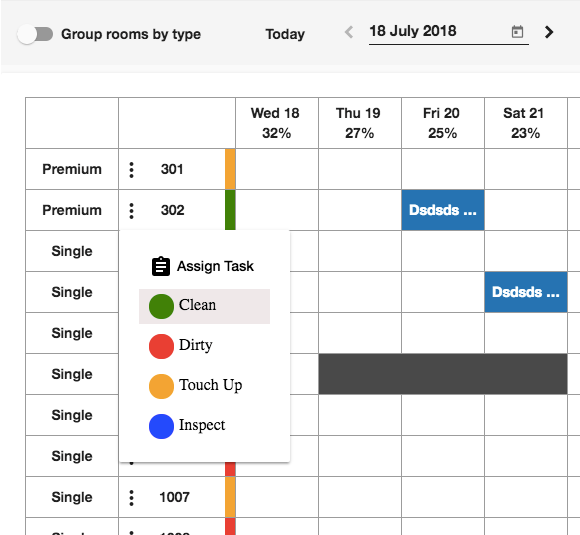The height and width of the screenshot is (535, 580).
Task: Go to previous date with left chevron
Action: 348,32
